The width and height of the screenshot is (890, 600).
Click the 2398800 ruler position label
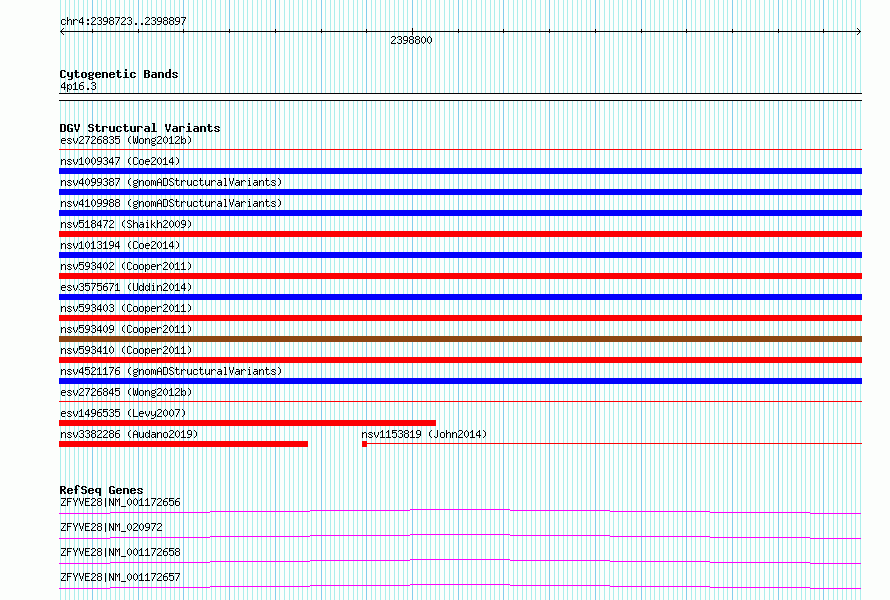pos(412,40)
